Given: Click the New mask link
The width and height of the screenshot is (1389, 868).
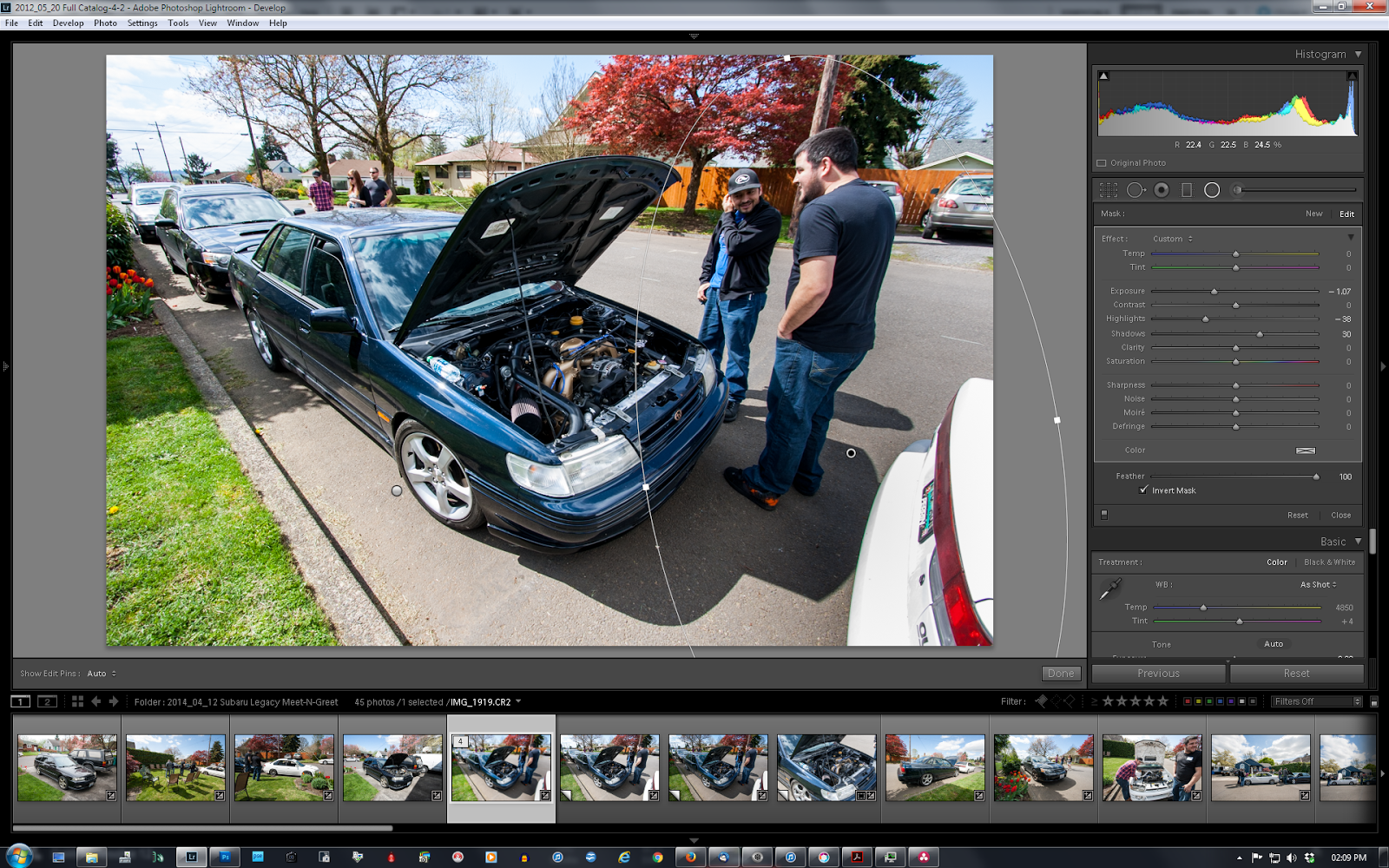Looking at the screenshot, I should pyautogui.click(x=1314, y=214).
